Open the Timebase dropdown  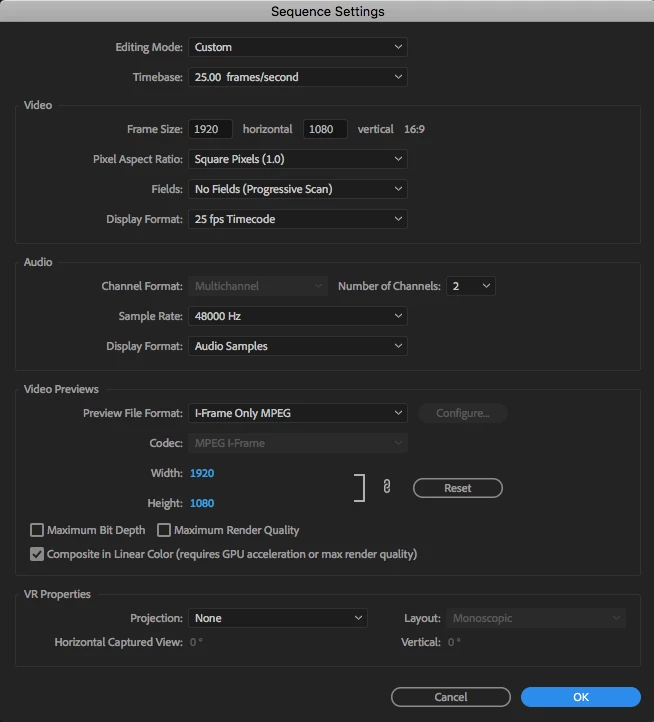pyautogui.click(x=298, y=77)
